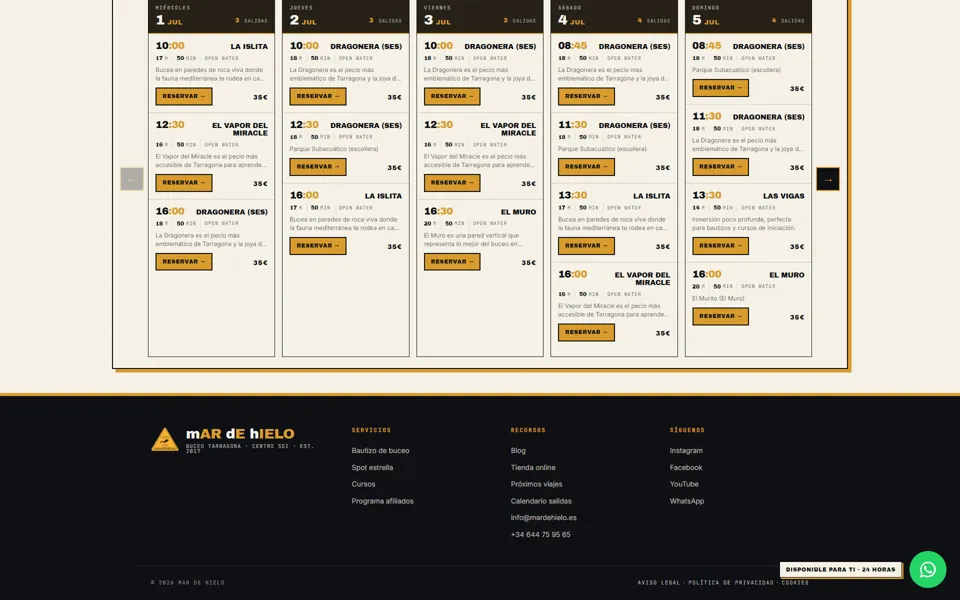Open Próximos viajes link
The width and height of the screenshot is (960, 600).
pos(536,484)
